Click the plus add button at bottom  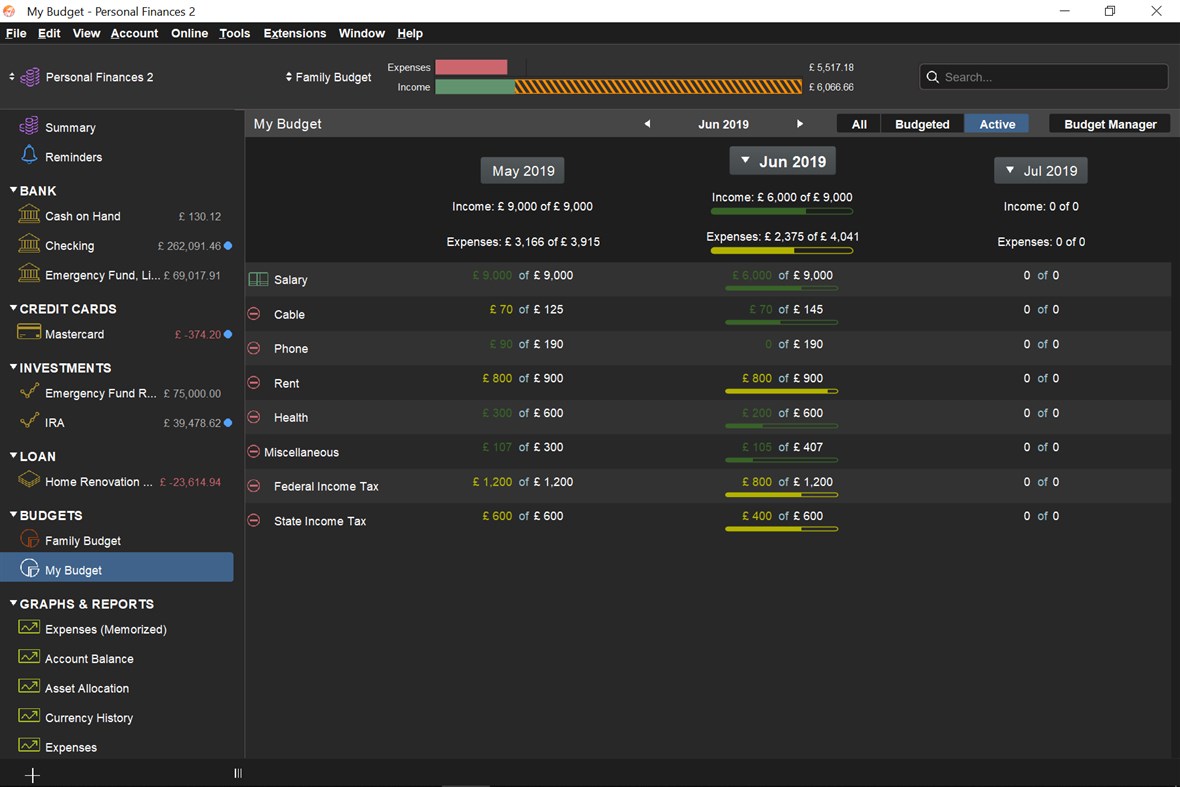pyautogui.click(x=32, y=775)
